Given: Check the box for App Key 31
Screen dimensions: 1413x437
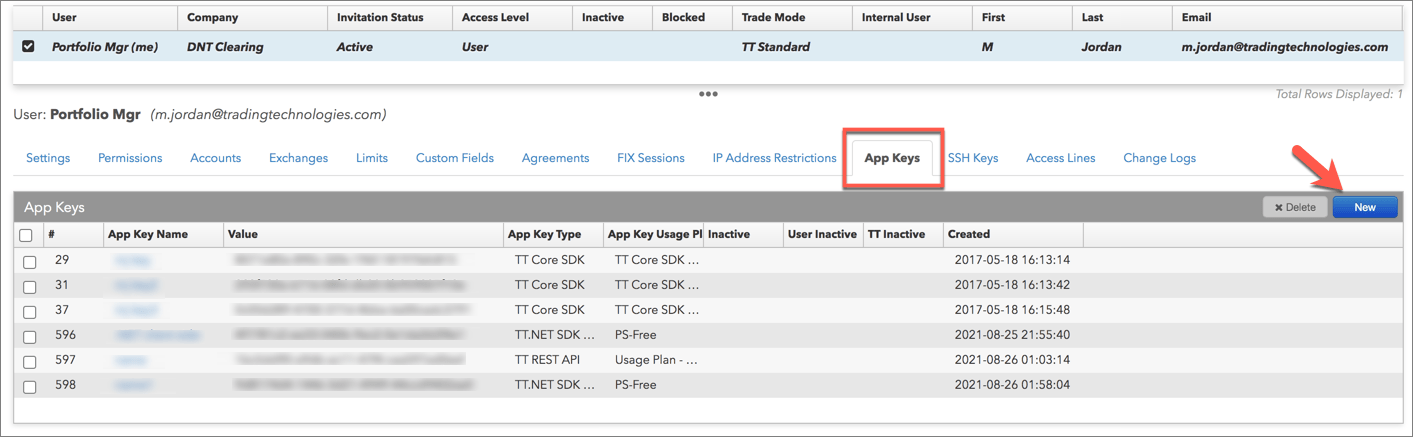Looking at the screenshot, I should click(x=30, y=286).
